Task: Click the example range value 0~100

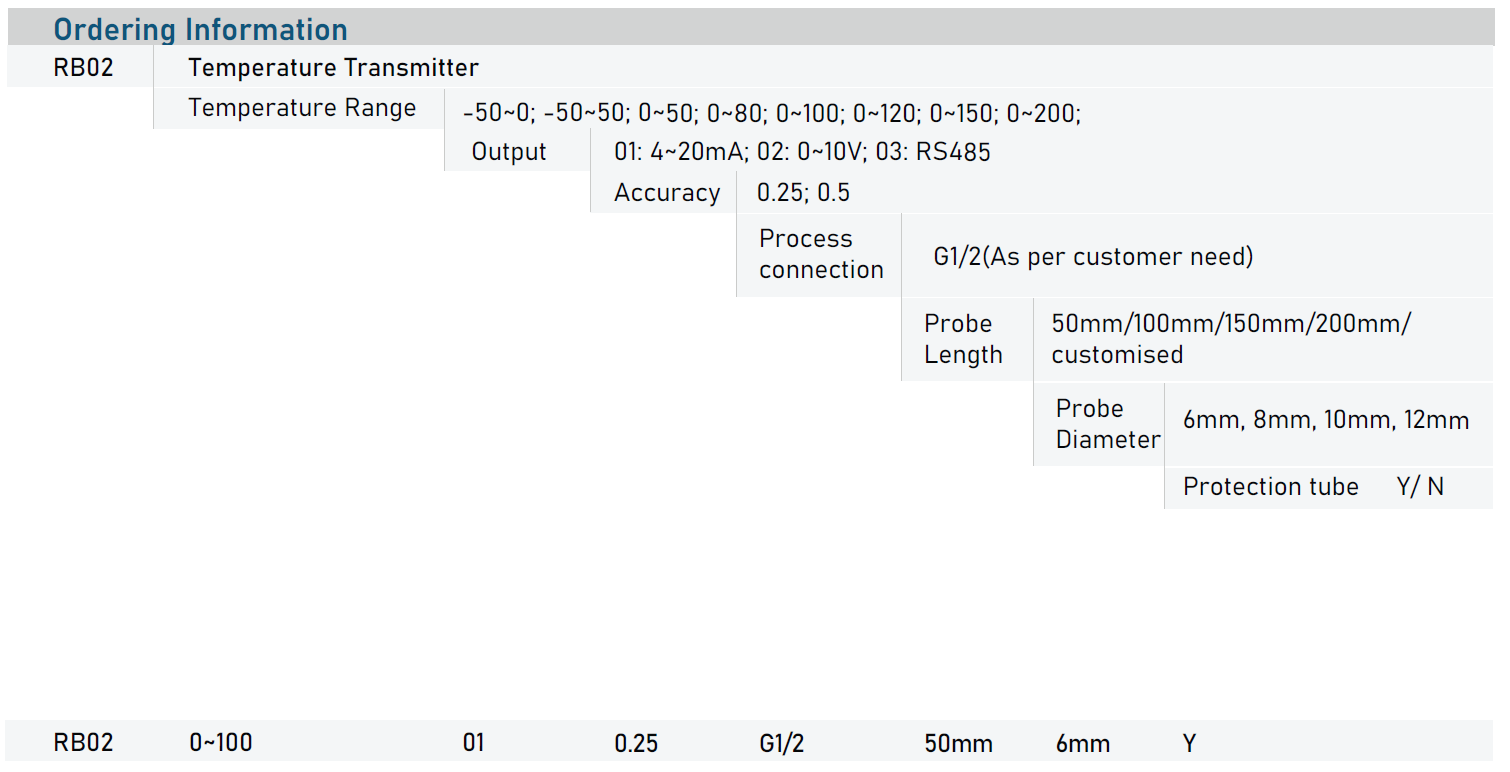Action: [221, 743]
